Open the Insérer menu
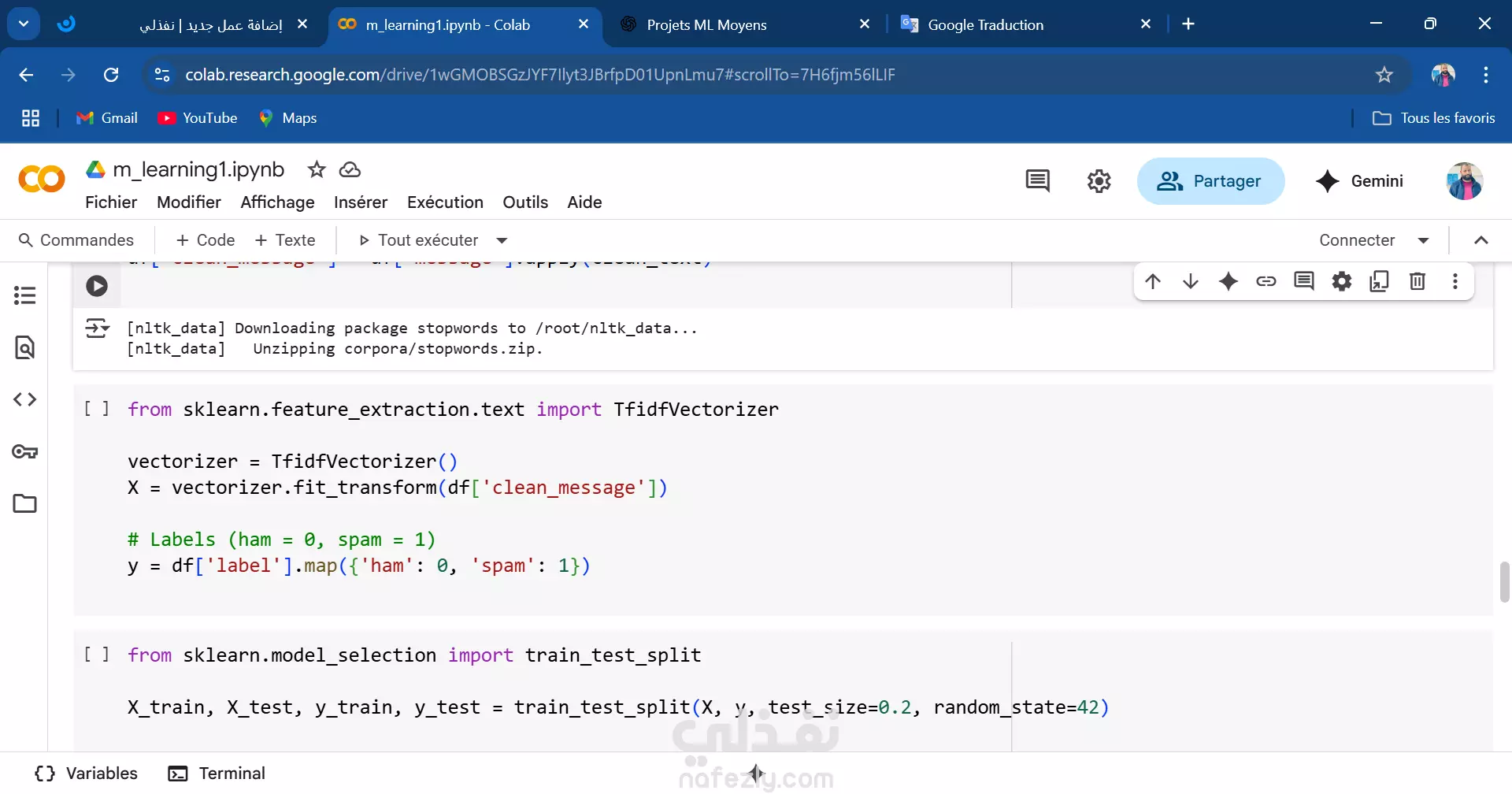Screen dimensions: 1512x794 click(361, 202)
